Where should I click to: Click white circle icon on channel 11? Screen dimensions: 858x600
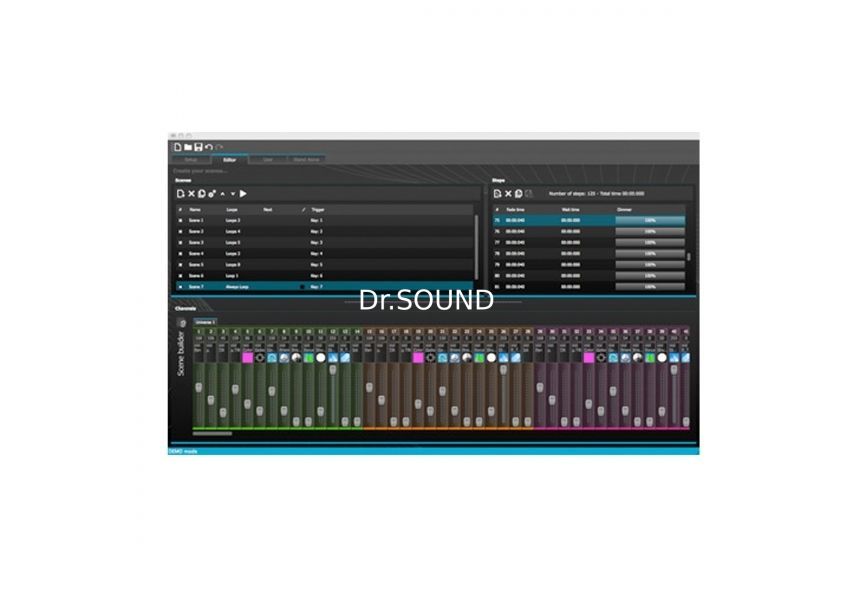321,358
